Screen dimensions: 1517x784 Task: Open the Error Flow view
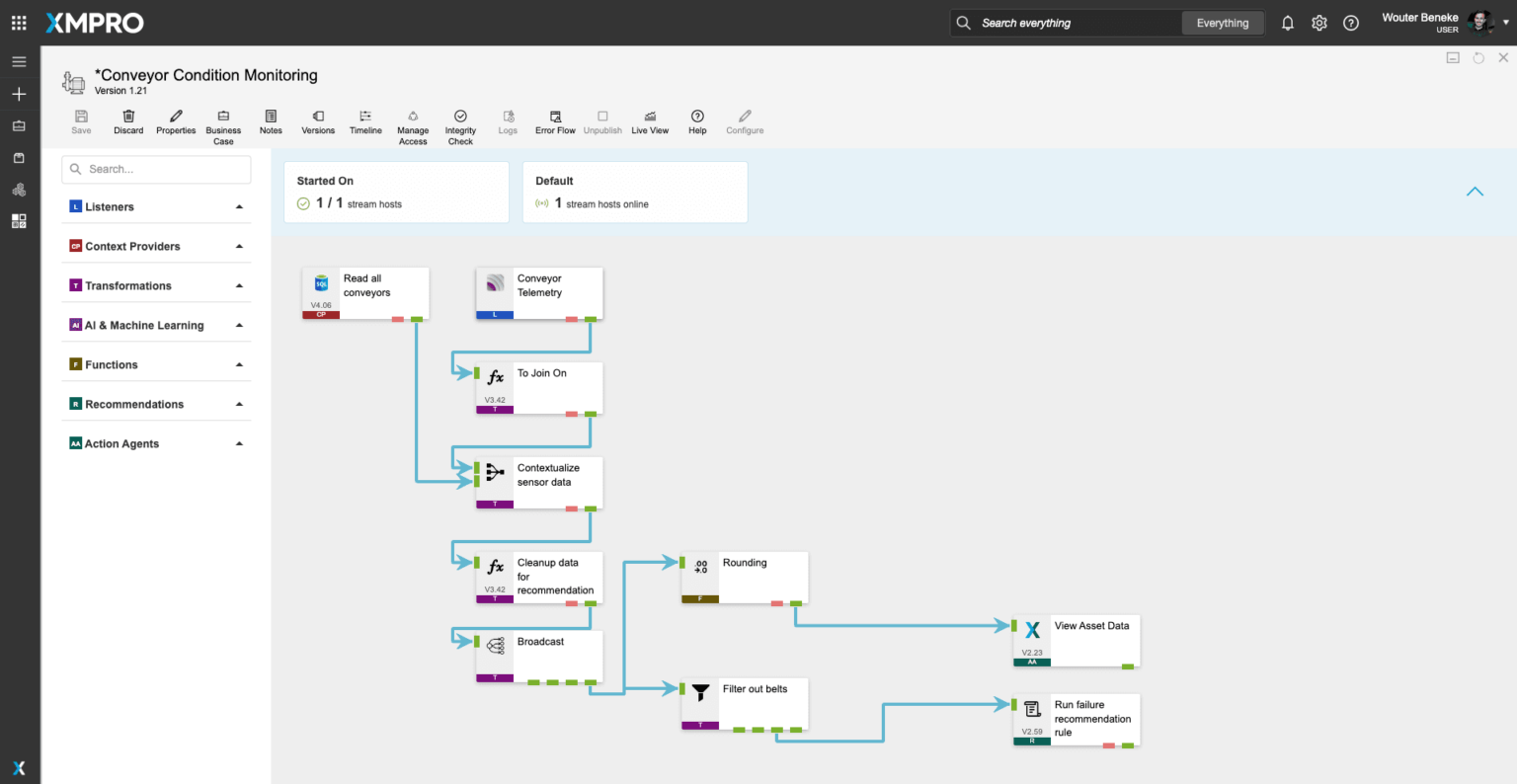click(x=555, y=117)
